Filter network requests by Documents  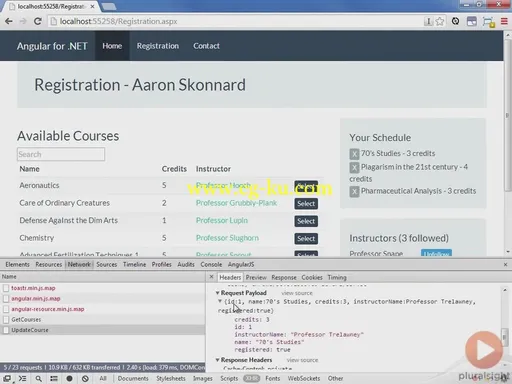coord(133,378)
